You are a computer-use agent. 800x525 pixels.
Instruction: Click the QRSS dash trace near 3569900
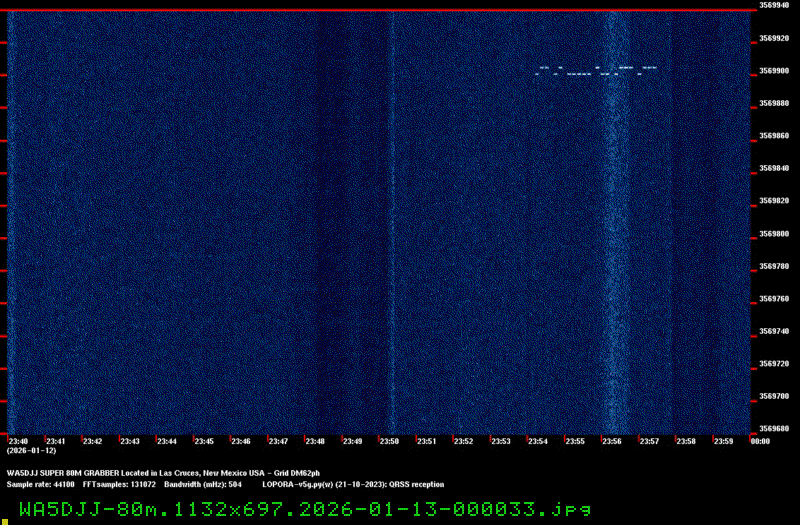point(596,71)
